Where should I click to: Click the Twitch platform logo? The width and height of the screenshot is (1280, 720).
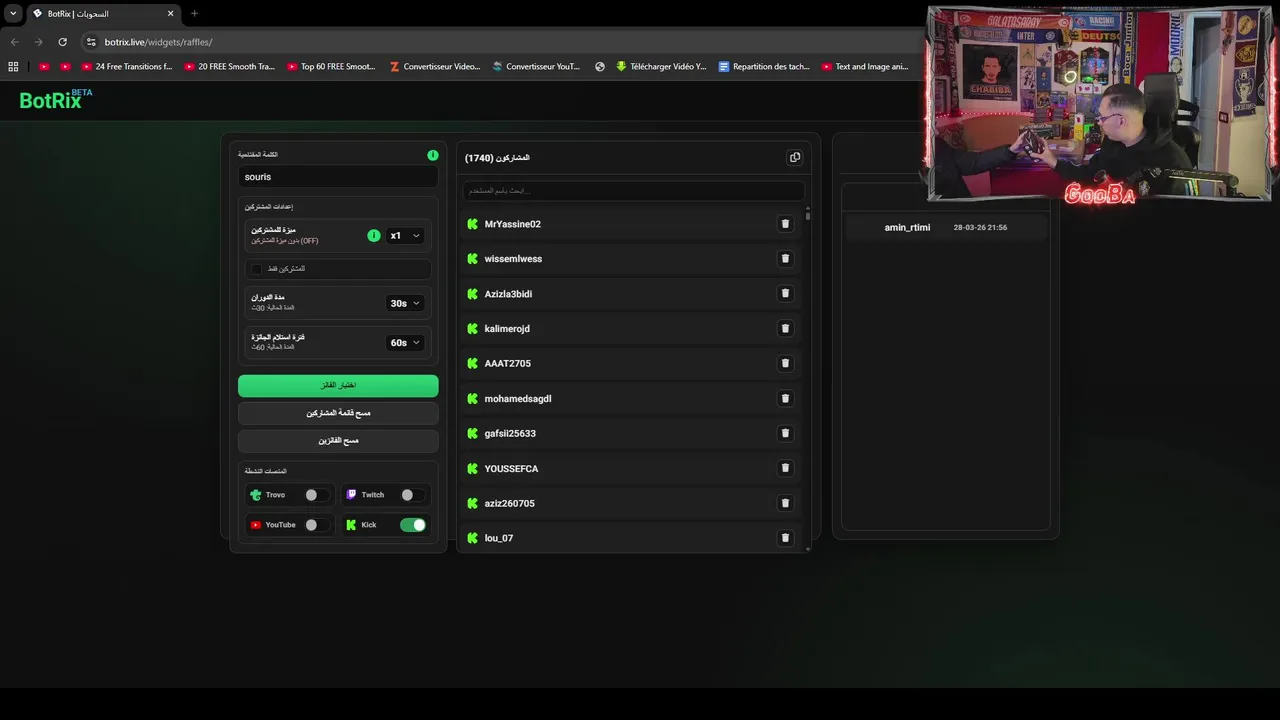point(351,495)
